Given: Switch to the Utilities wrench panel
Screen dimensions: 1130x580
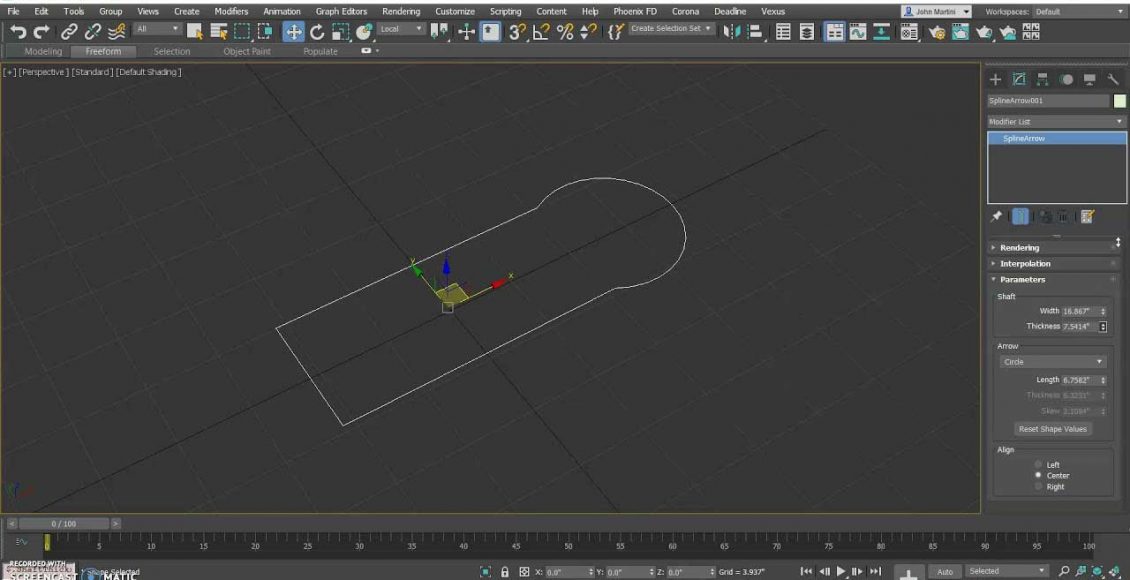Looking at the screenshot, I should pyautogui.click(x=1112, y=79).
